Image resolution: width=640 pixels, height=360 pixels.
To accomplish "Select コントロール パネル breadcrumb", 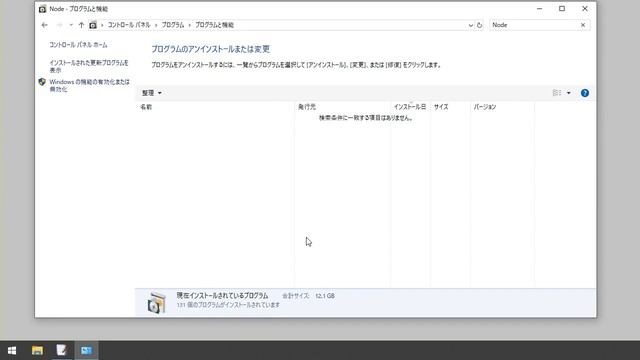I will click(x=129, y=25).
